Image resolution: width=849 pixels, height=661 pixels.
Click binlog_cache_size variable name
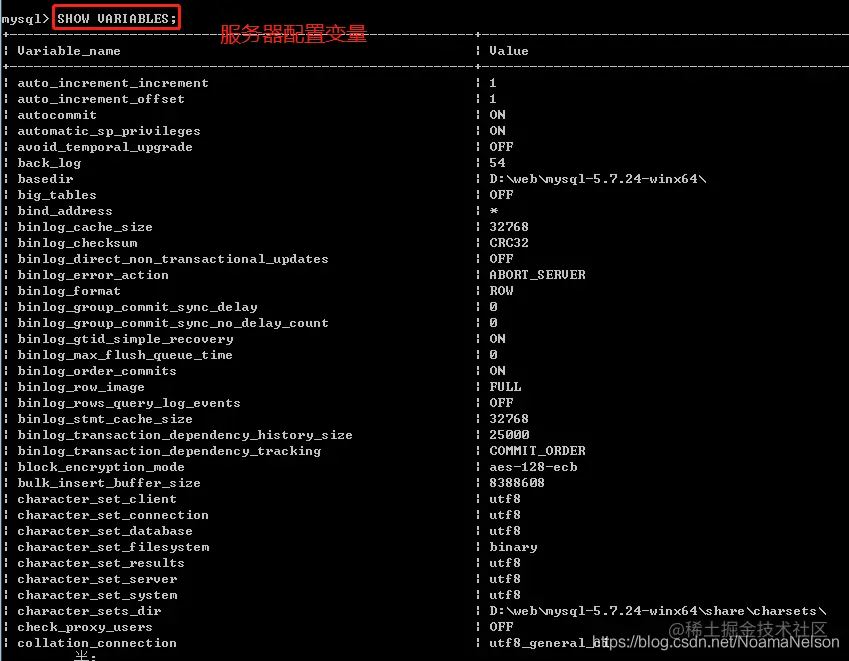(85, 227)
